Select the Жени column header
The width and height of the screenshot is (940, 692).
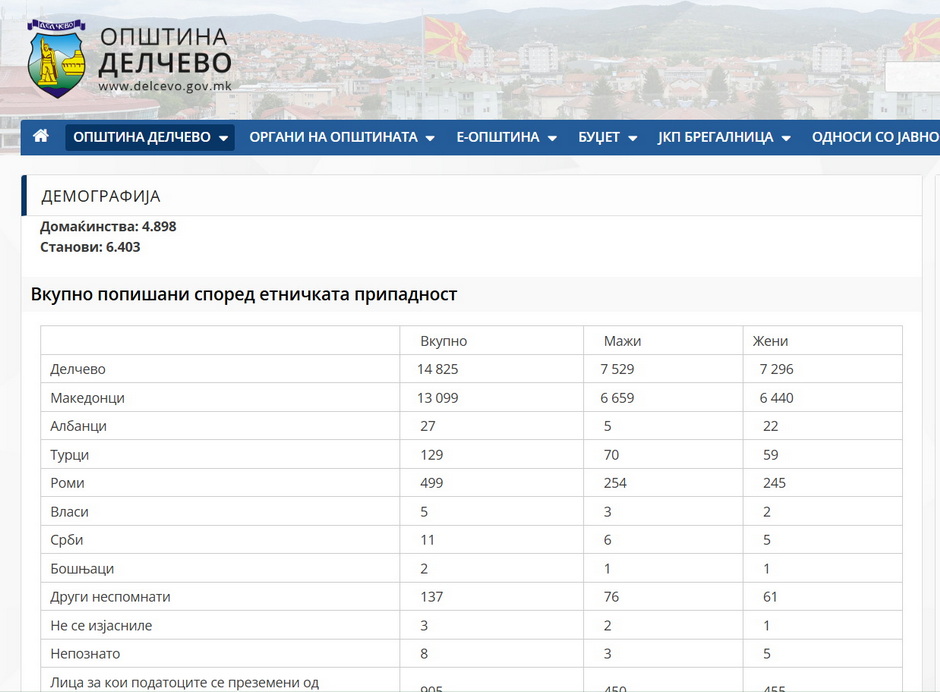tap(770, 341)
